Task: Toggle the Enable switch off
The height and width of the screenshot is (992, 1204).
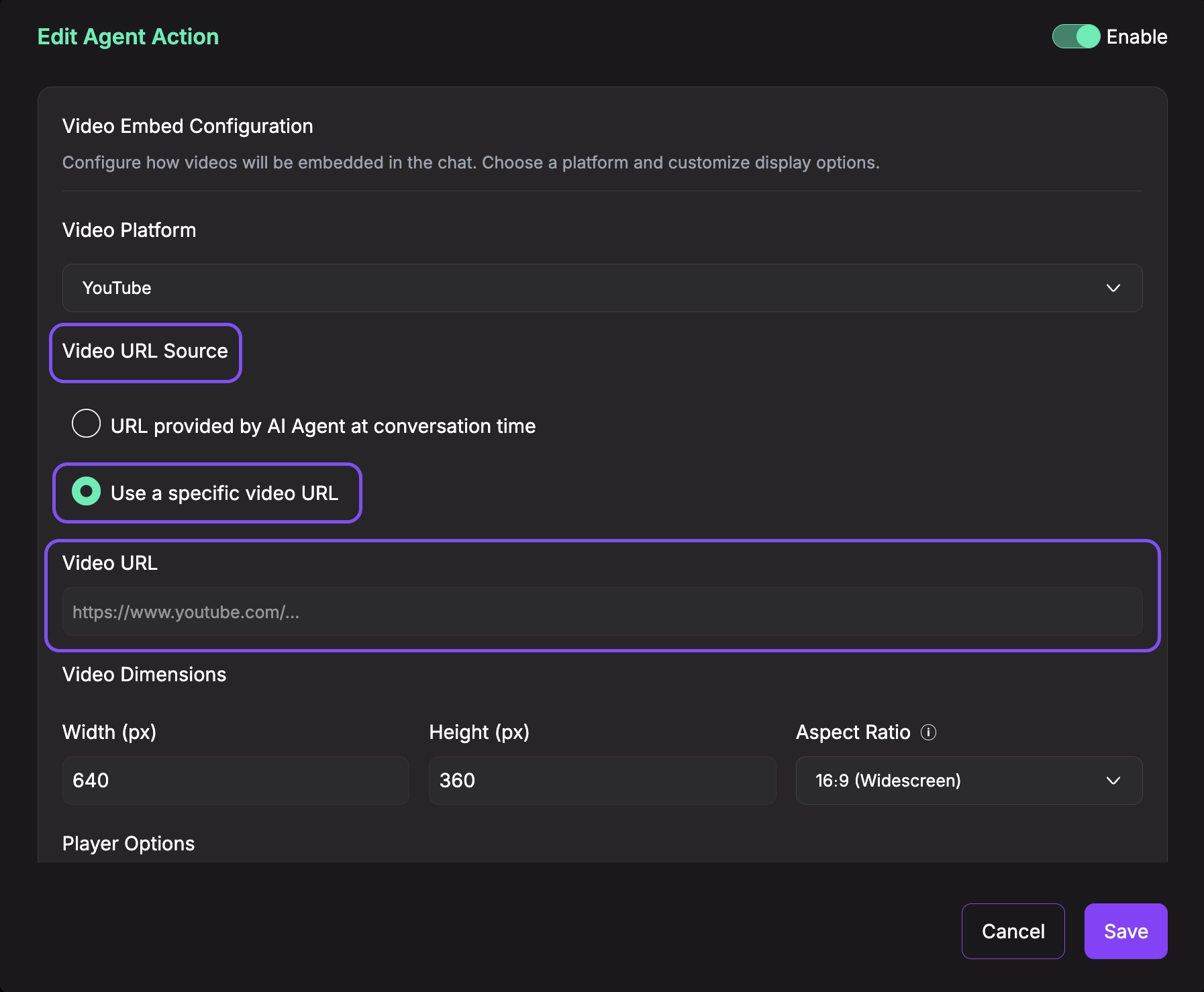Action: [x=1075, y=36]
